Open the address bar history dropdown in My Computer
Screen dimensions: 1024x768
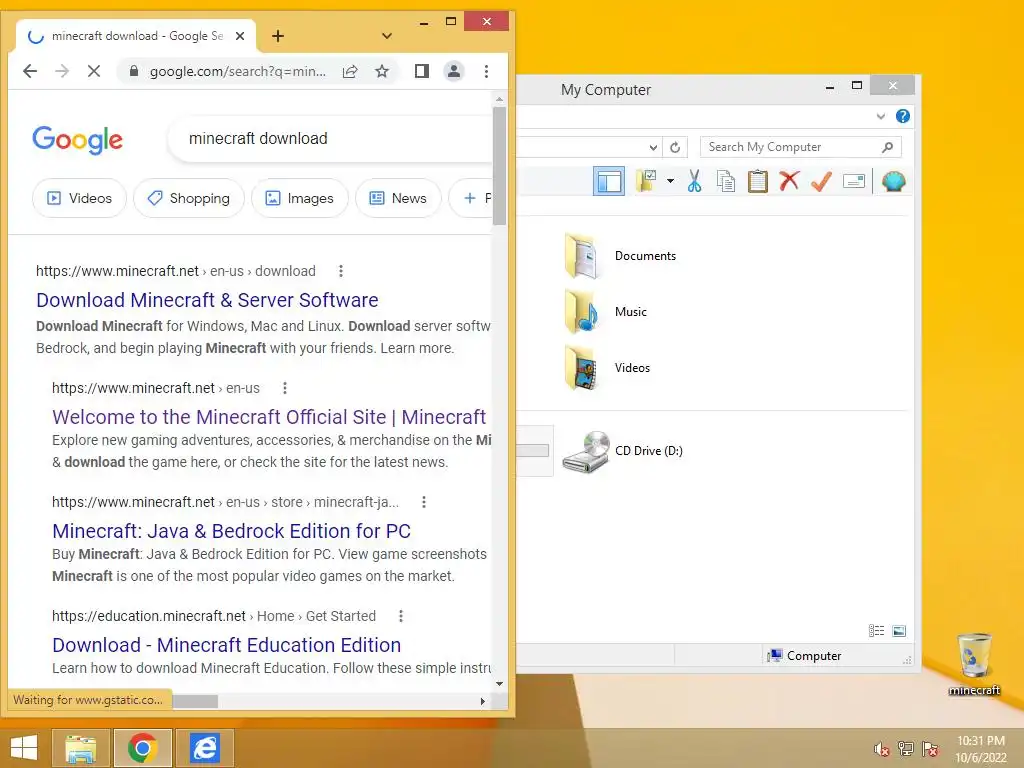(x=652, y=148)
